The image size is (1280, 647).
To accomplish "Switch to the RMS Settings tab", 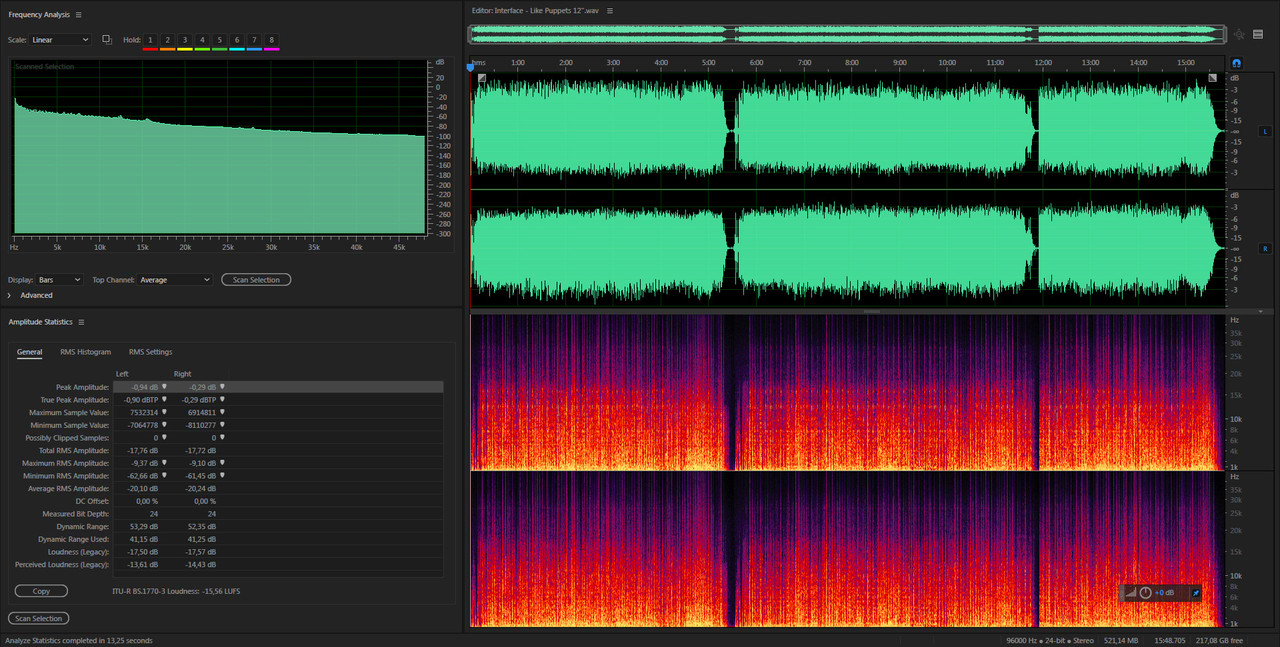I will tap(150, 352).
